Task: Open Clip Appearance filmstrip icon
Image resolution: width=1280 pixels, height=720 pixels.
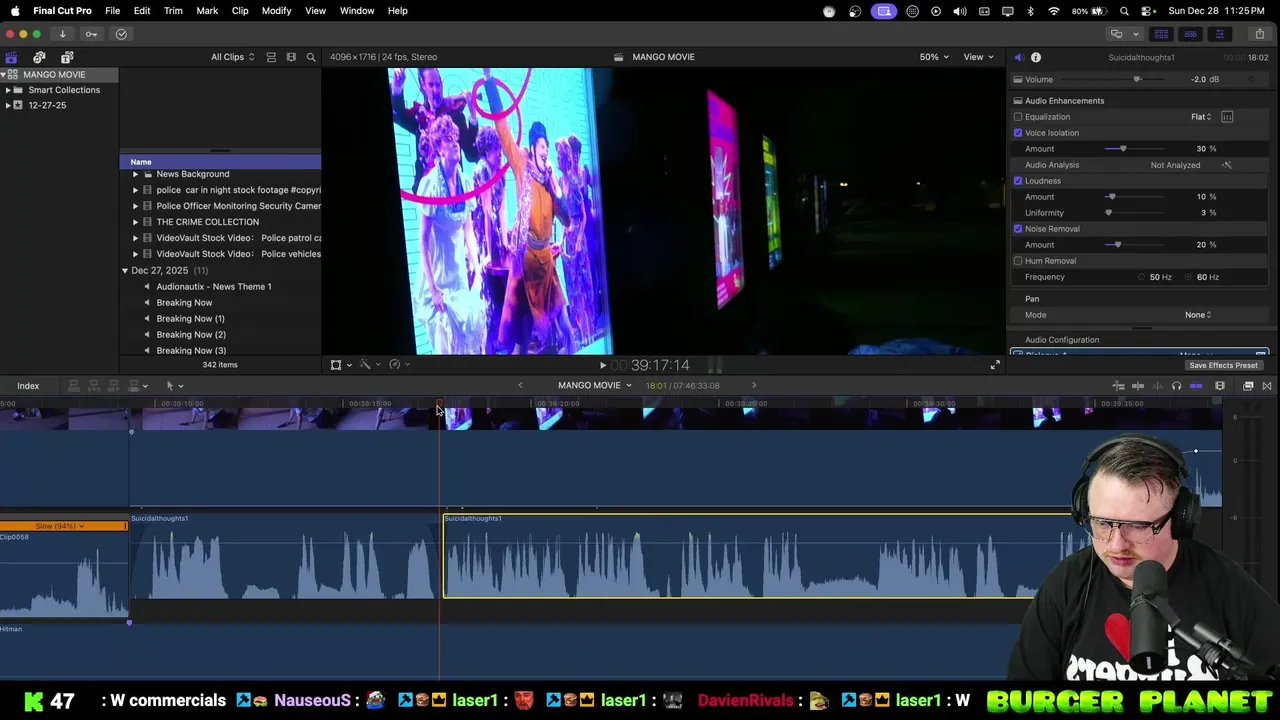Action: point(1220,386)
